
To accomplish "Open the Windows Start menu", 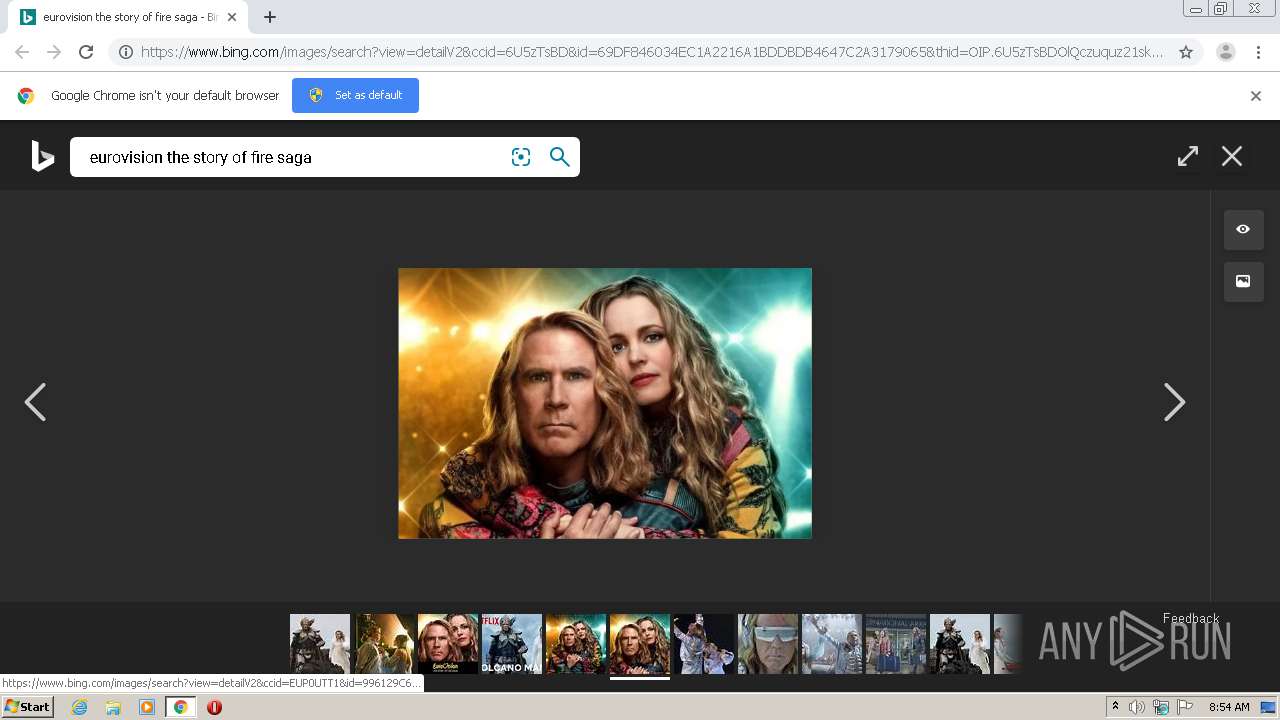I will [27, 707].
